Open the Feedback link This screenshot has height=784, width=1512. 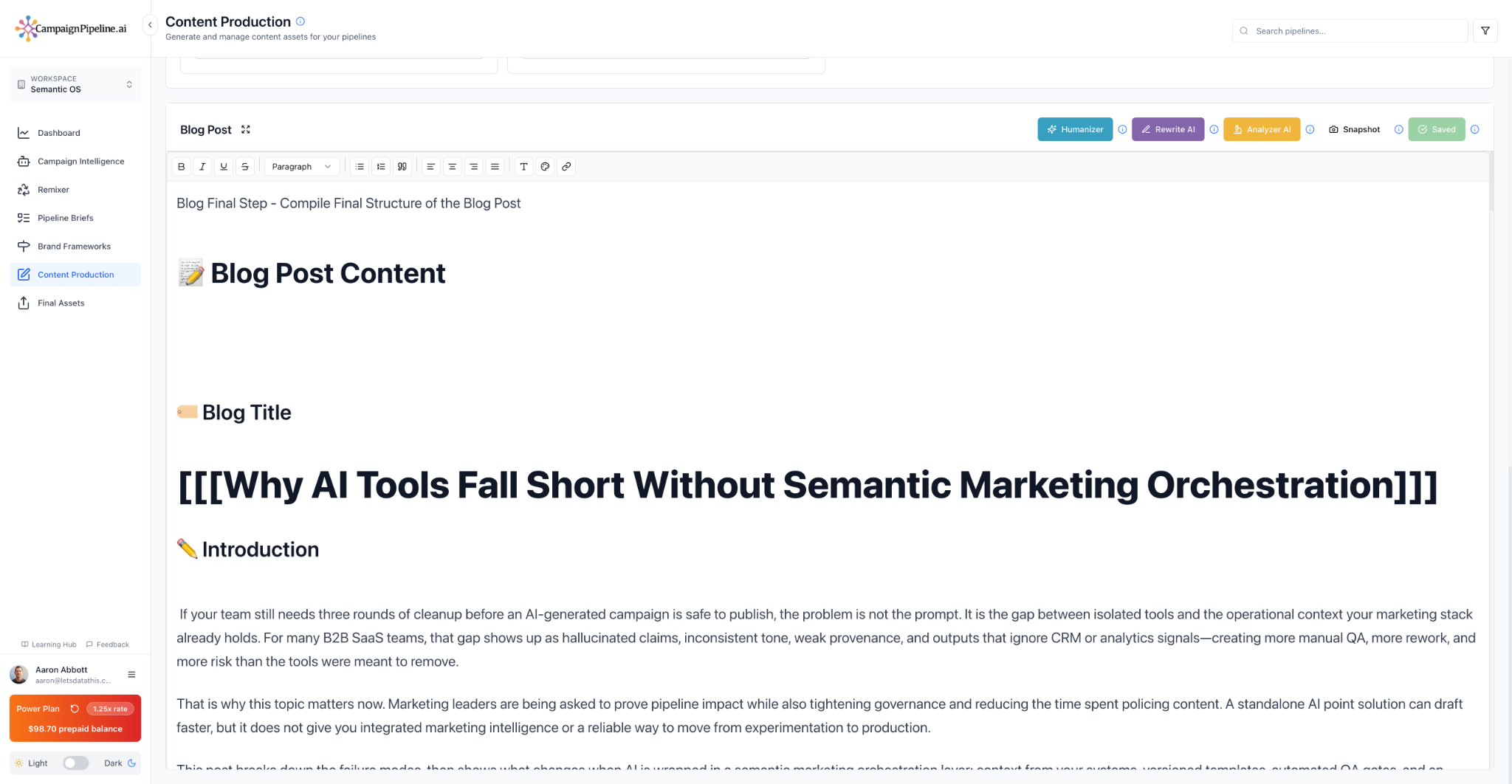click(108, 644)
